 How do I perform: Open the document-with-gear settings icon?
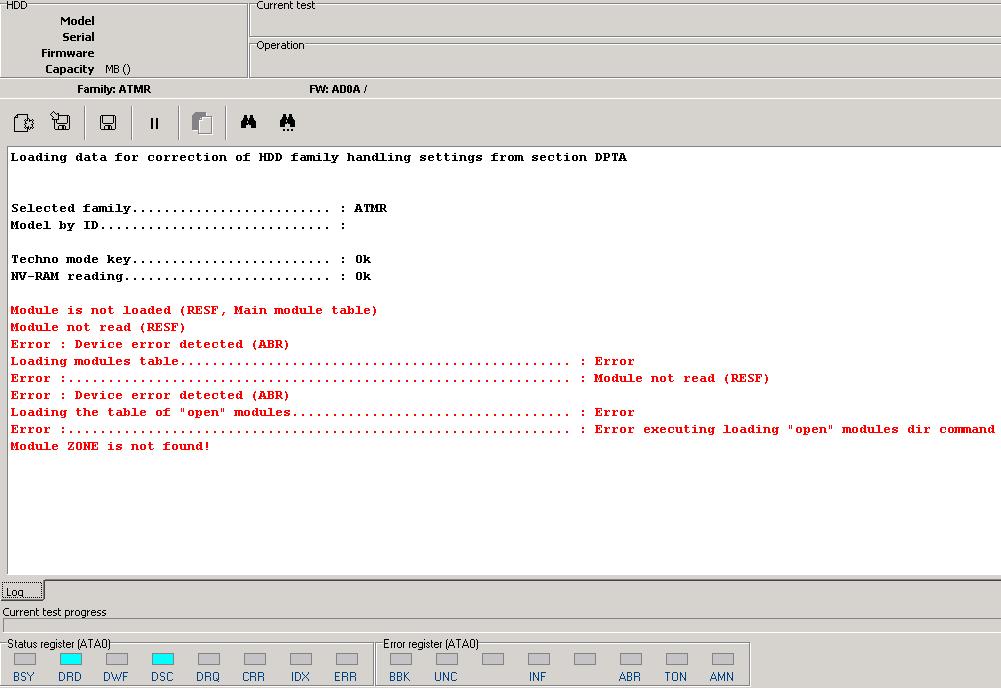click(24, 122)
